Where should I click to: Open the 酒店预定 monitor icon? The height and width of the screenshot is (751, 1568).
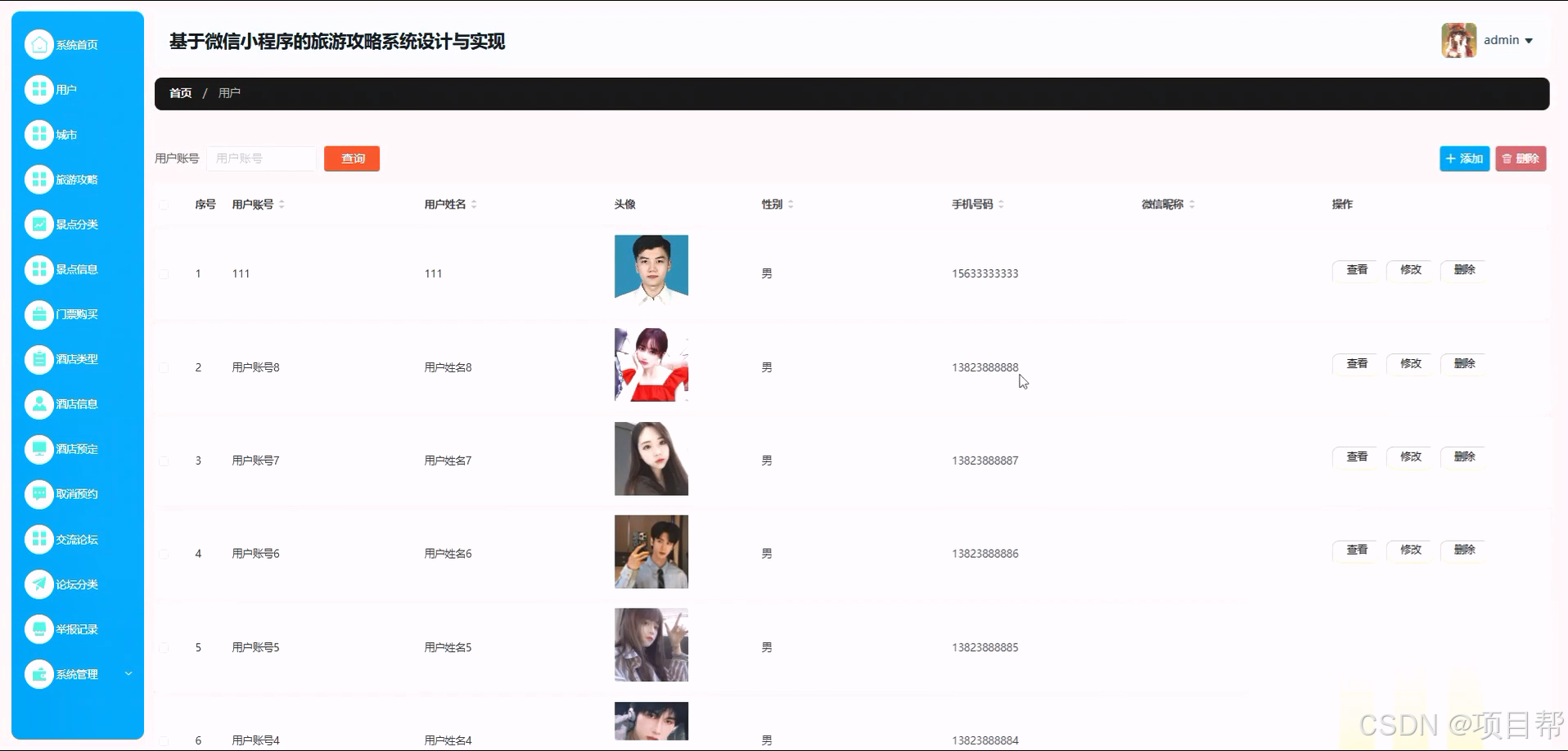click(38, 449)
